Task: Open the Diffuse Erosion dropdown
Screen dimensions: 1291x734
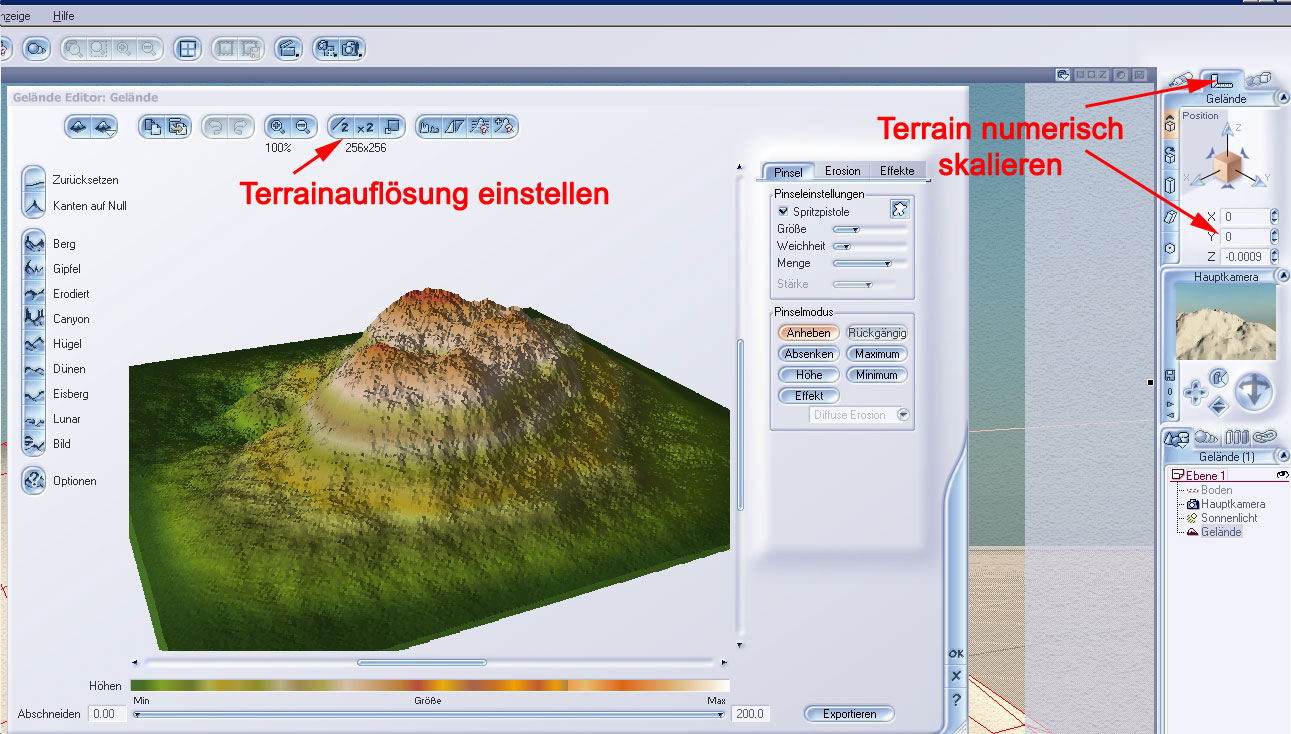Action: (903, 415)
